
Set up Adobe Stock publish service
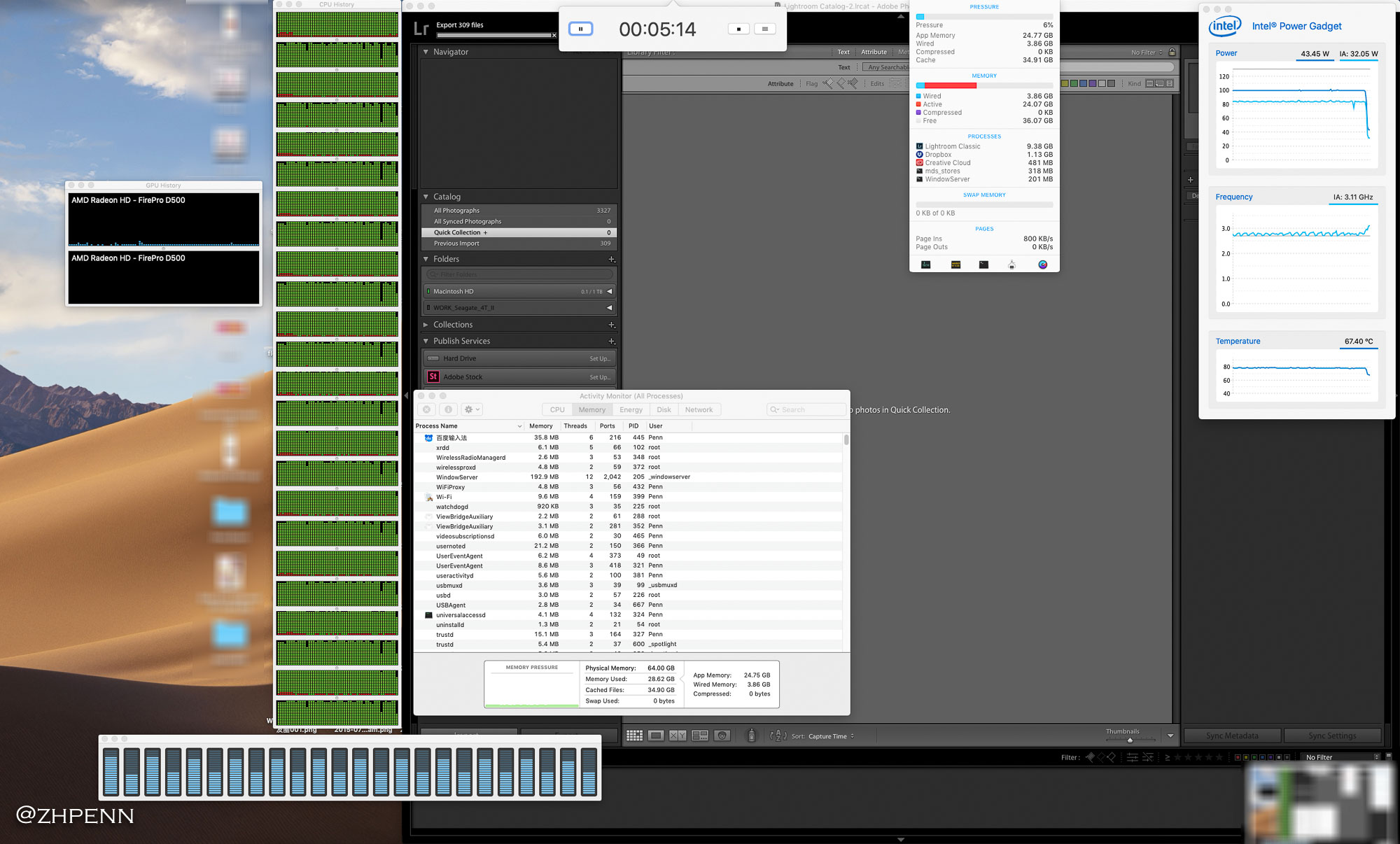(x=599, y=377)
